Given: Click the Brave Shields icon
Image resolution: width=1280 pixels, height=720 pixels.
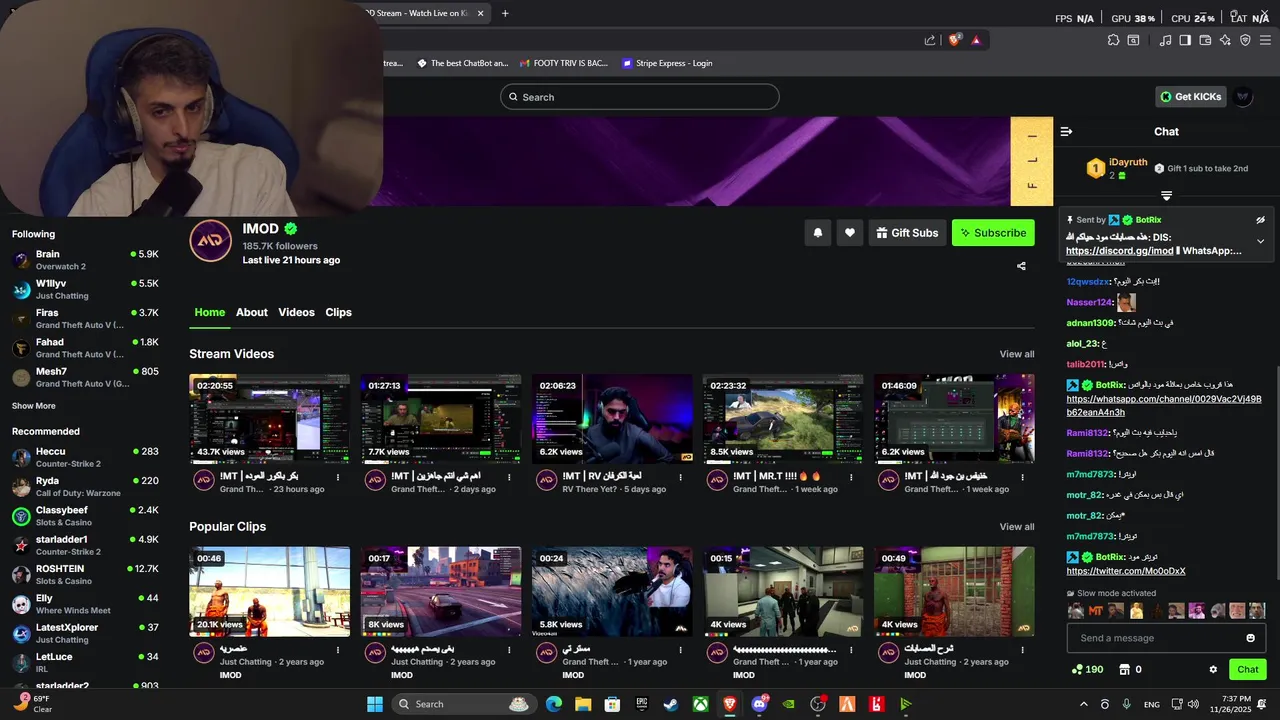Looking at the screenshot, I should [x=955, y=40].
